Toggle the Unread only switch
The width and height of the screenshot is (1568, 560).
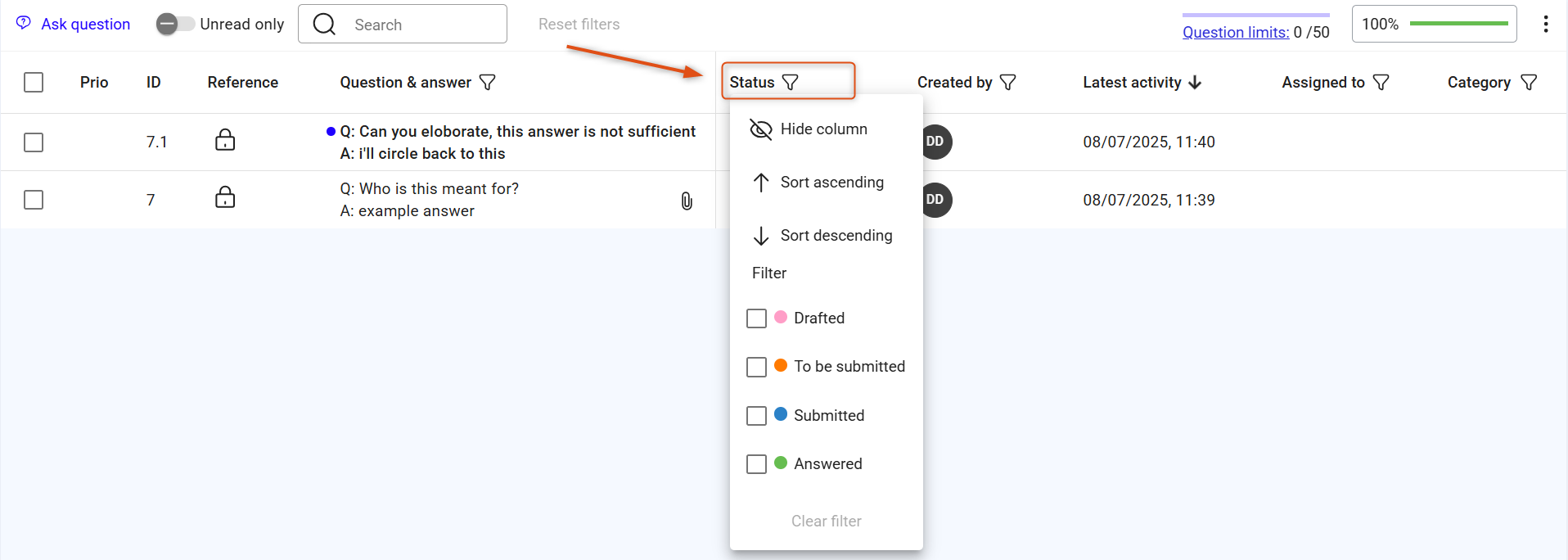click(175, 24)
